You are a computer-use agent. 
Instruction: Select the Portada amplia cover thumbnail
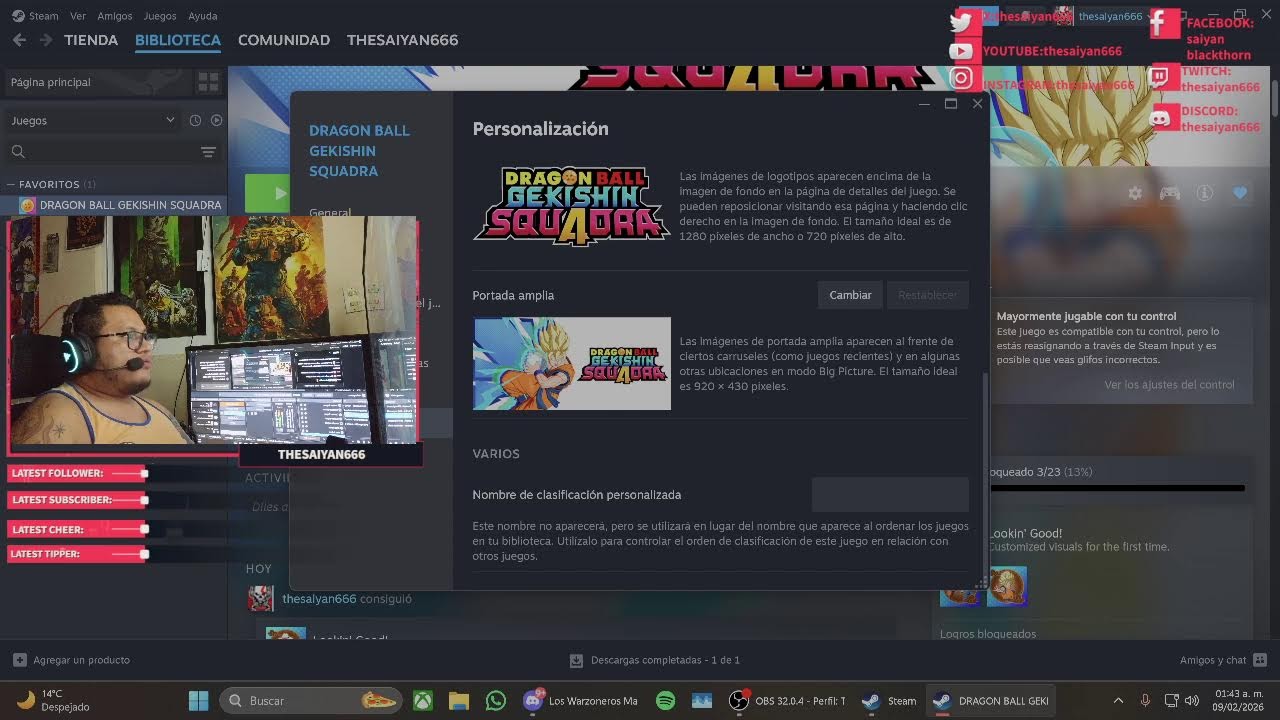point(572,363)
